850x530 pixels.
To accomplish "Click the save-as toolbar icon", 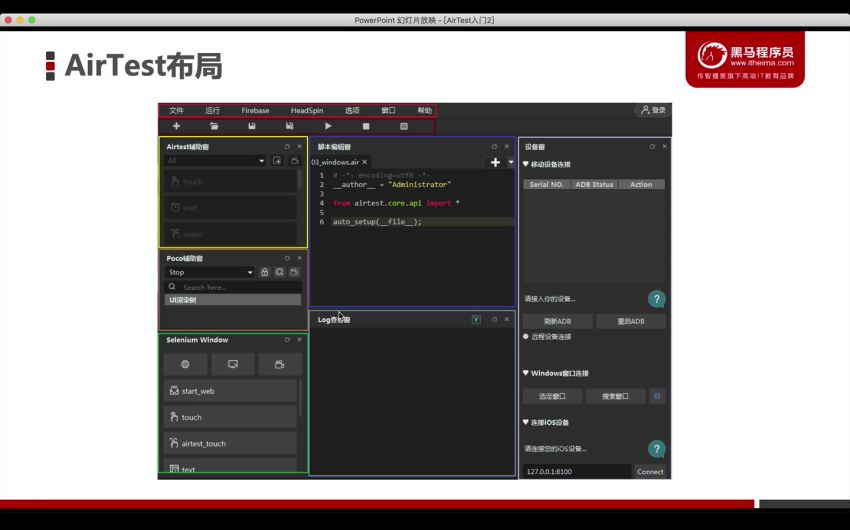I will coord(289,126).
